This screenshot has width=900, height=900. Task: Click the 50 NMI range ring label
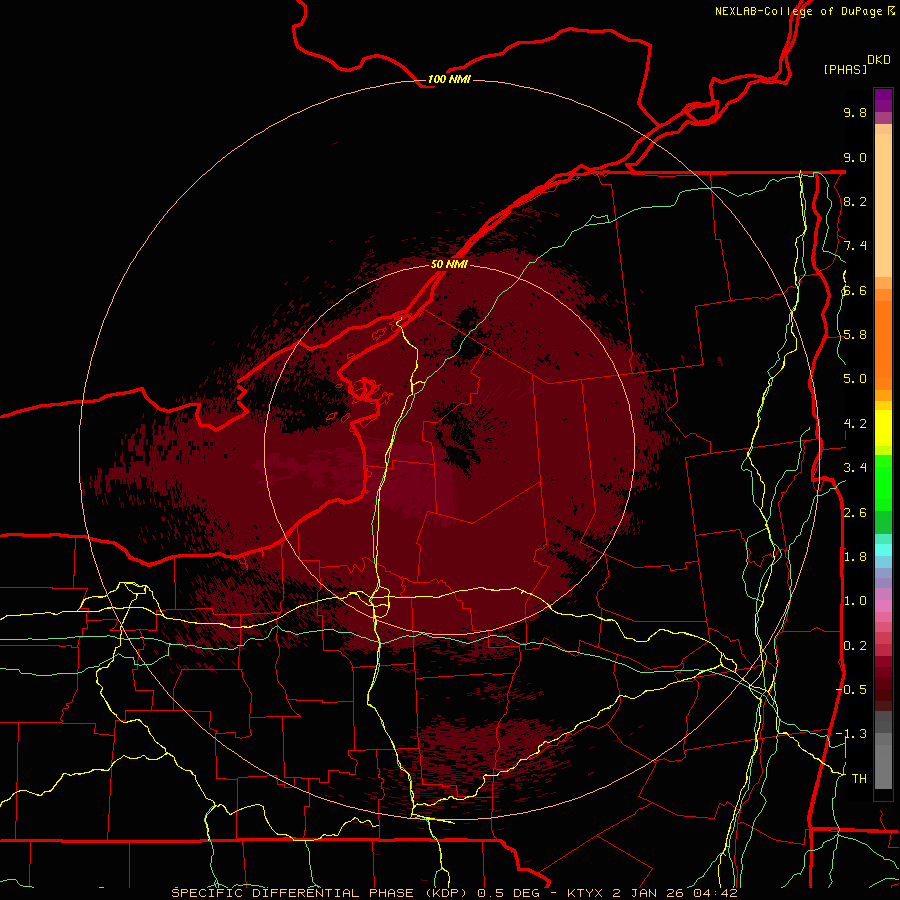pyautogui.click(x=449, y=264)
